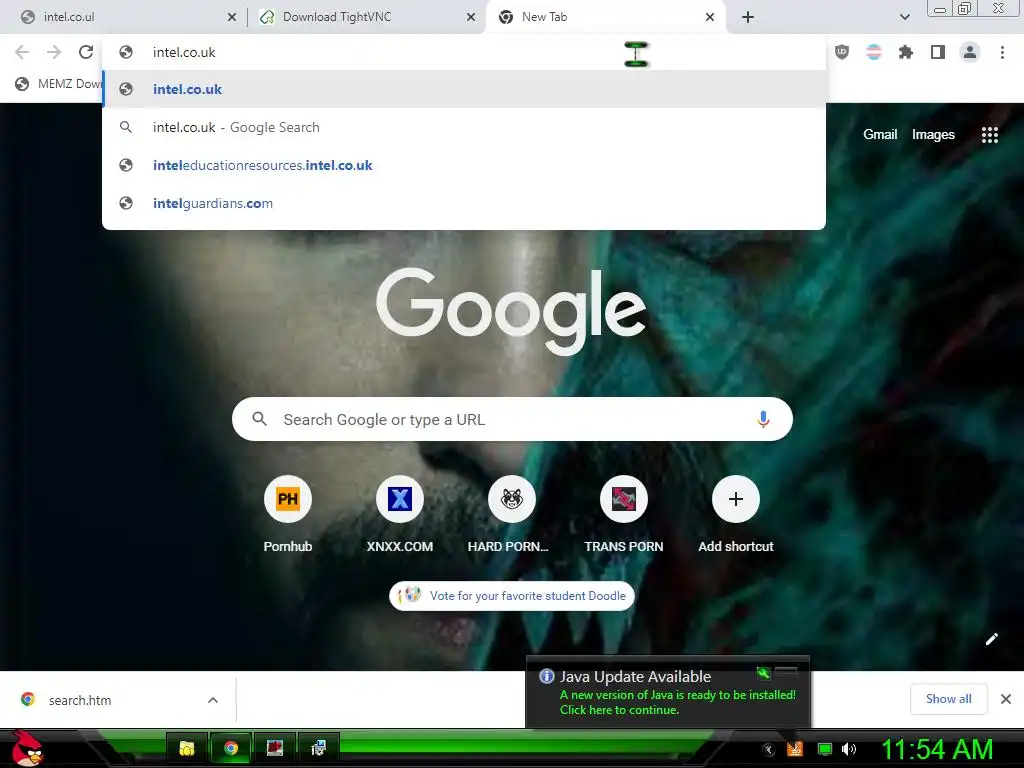Close the Download TightVNC tab

point(471,17)
